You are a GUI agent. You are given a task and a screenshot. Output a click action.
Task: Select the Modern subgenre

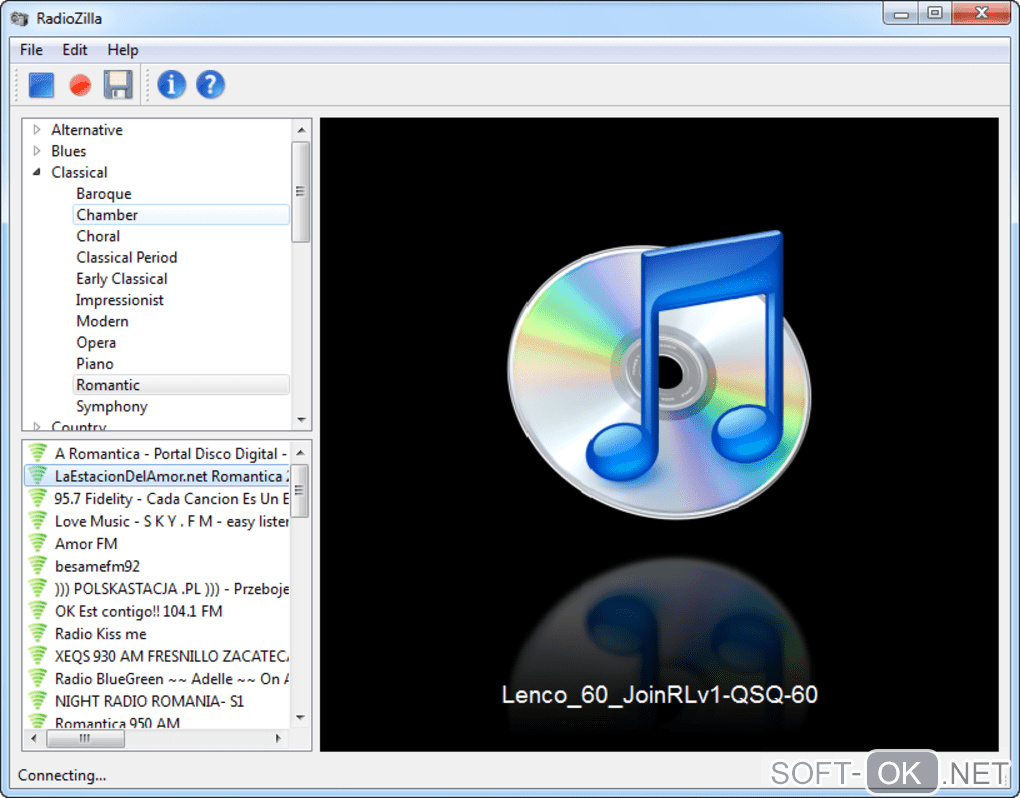pos(102,321)
